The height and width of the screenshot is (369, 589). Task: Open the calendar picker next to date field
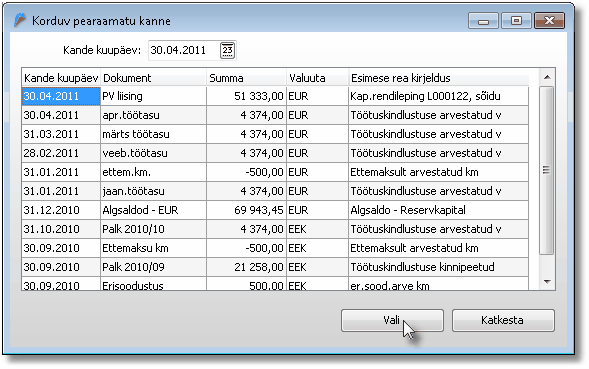(x=227, y=50)
